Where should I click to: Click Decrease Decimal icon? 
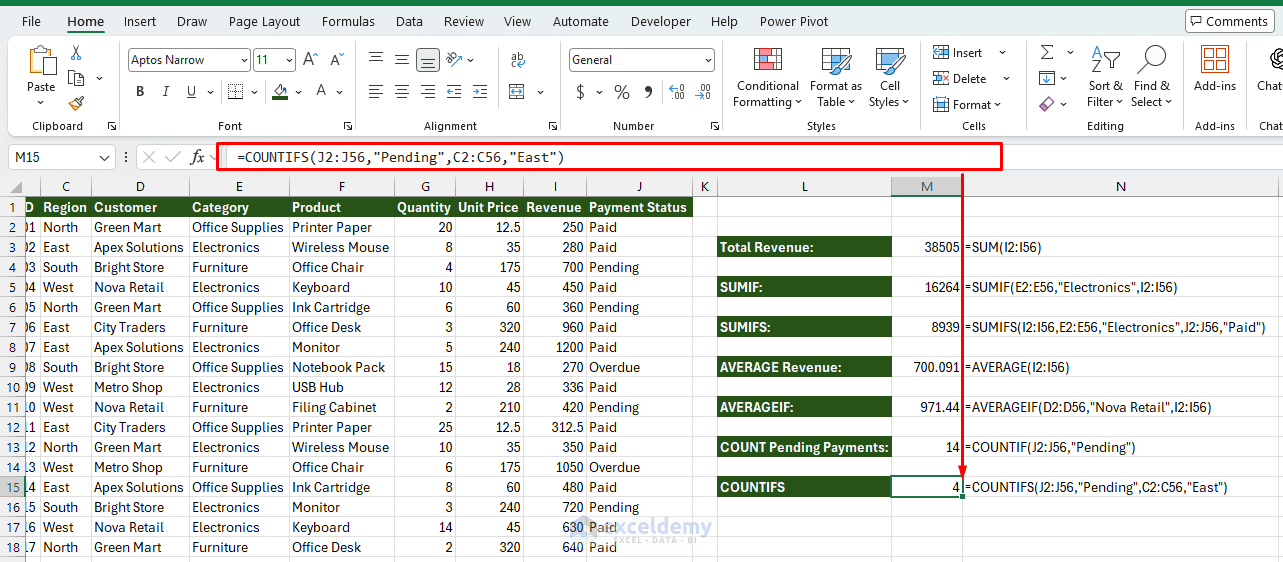pos(703,92)
